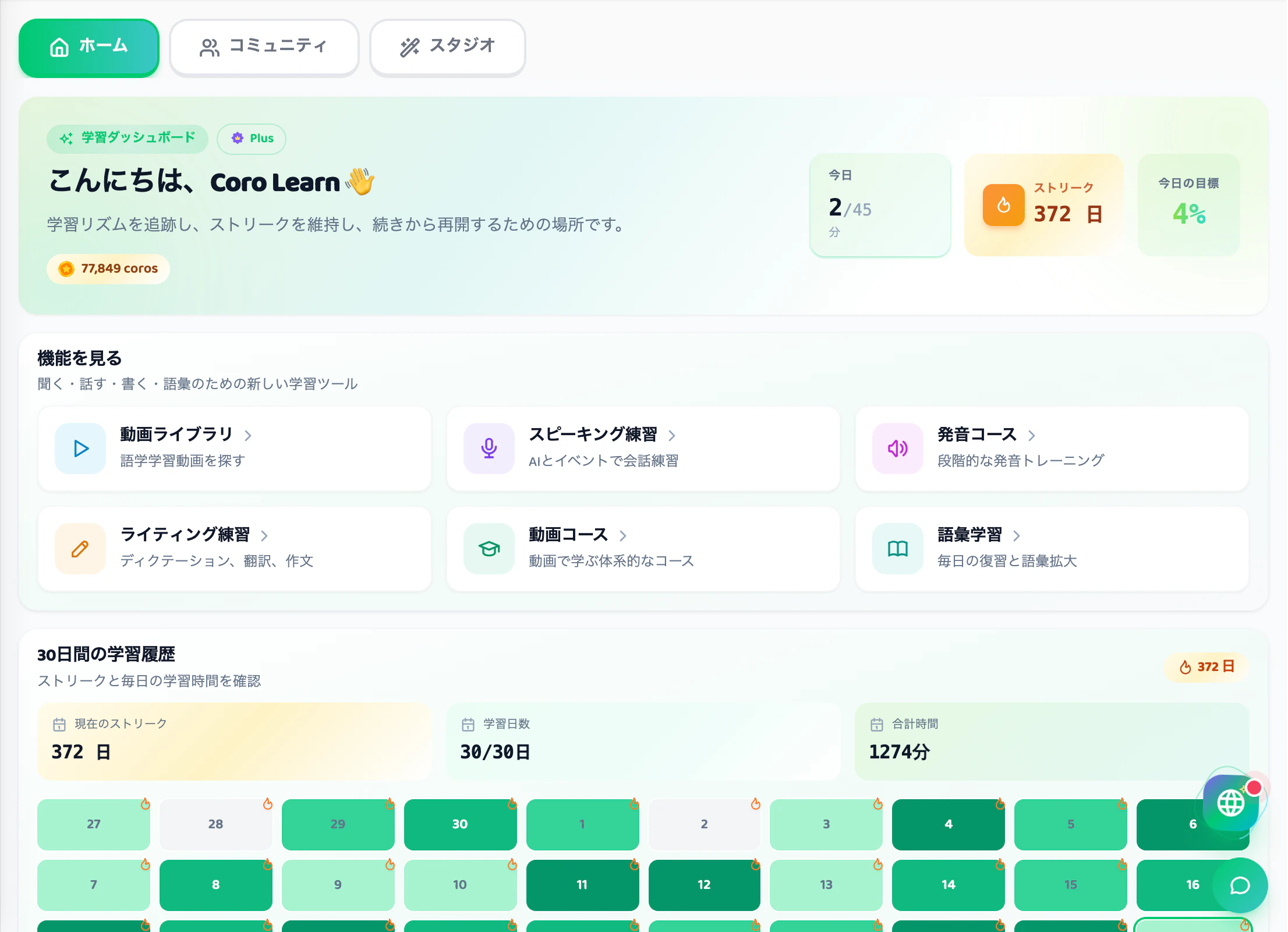The height and width of the screenshot is (932, 1288).
Task: Click the 学習日数 30/30日 stat card
Action: pos(643,742)
